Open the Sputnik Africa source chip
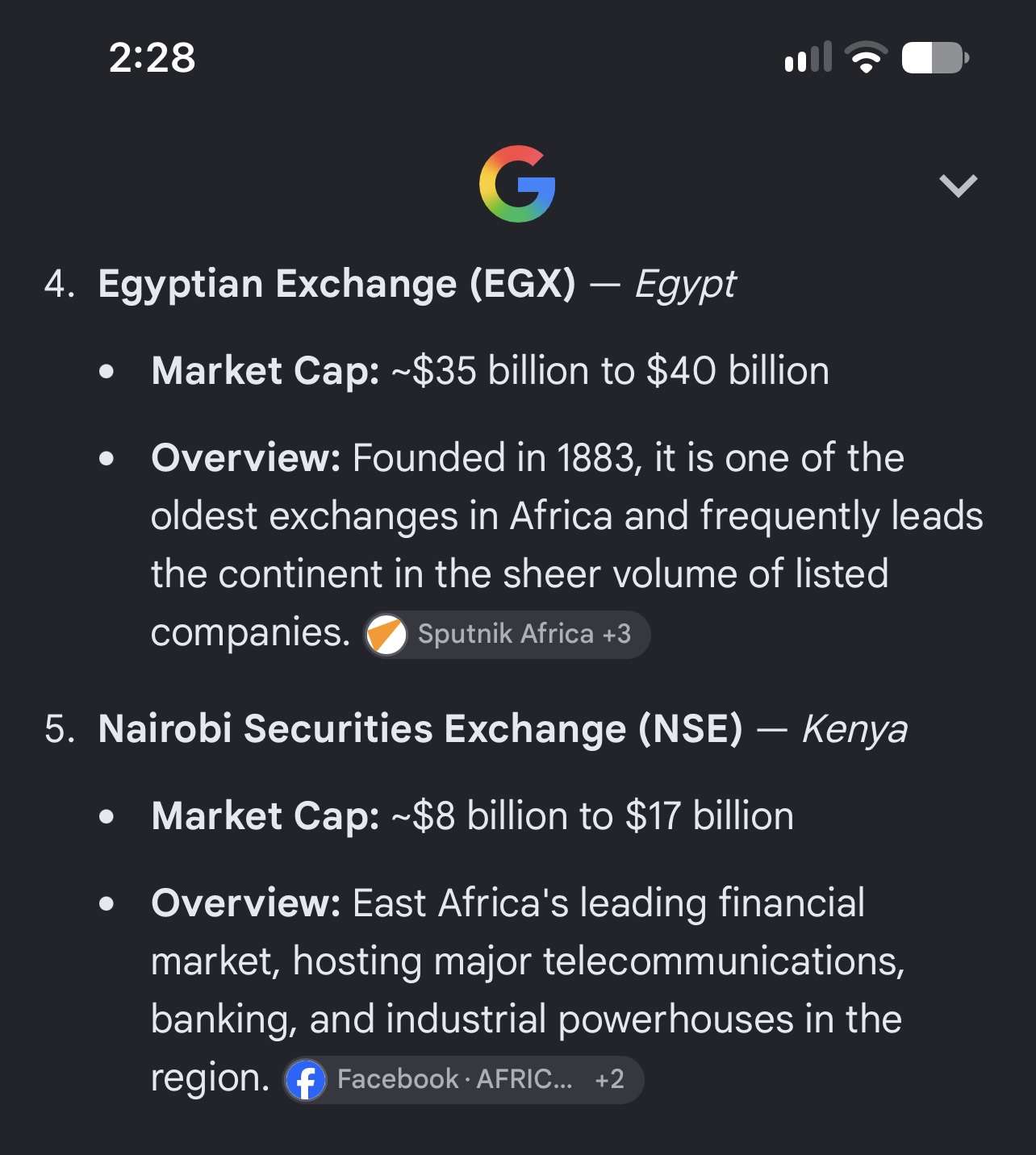Image resolution: width=1036 pixels, height=1155 pixels. 507,635
